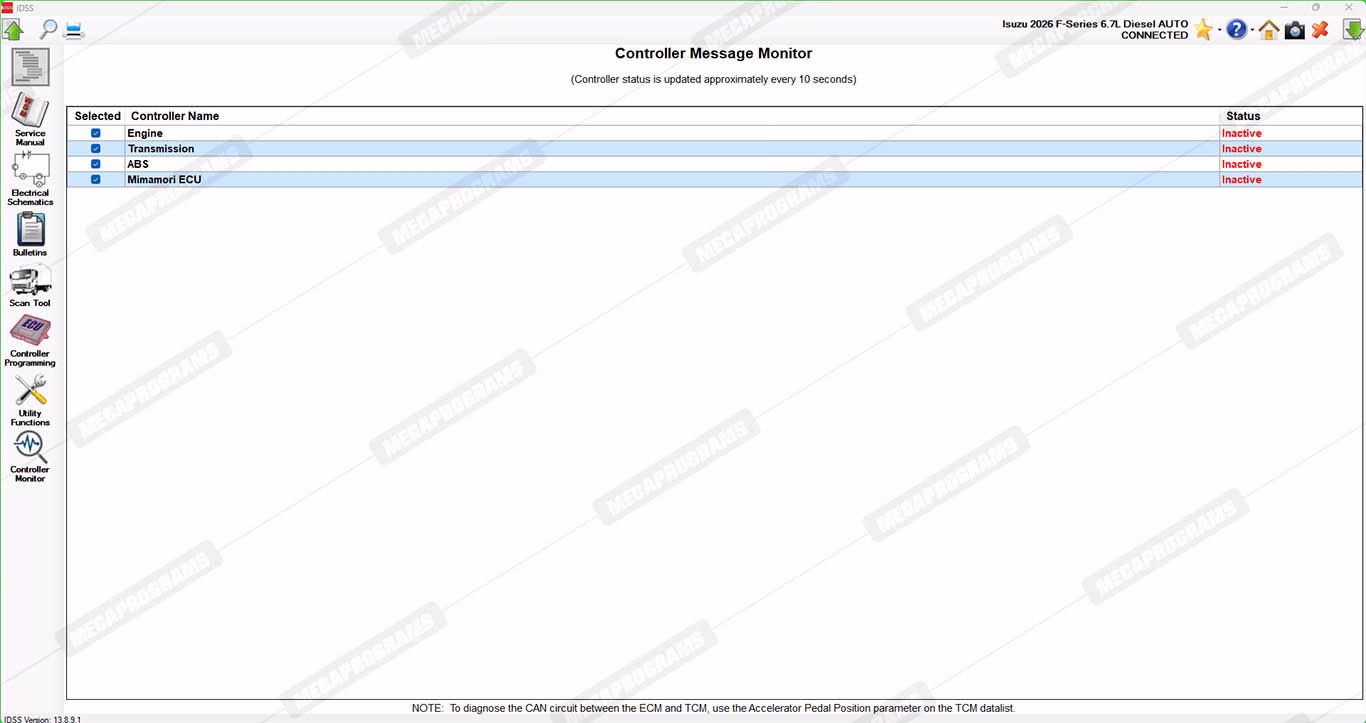Click the Controller Message Monitor heading

pos(713,54)
